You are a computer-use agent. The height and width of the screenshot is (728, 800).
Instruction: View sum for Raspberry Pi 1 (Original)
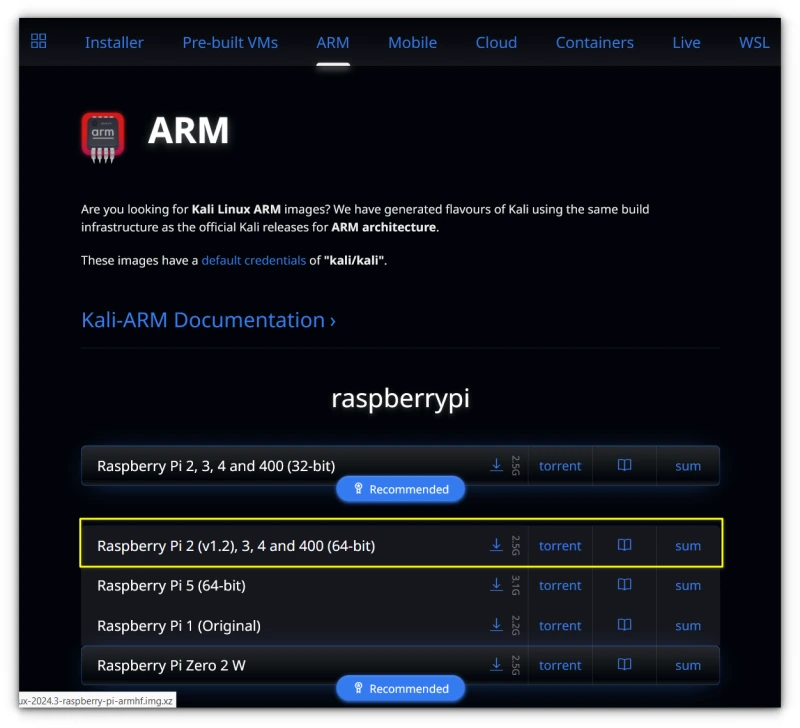click(x=688, y=626)
